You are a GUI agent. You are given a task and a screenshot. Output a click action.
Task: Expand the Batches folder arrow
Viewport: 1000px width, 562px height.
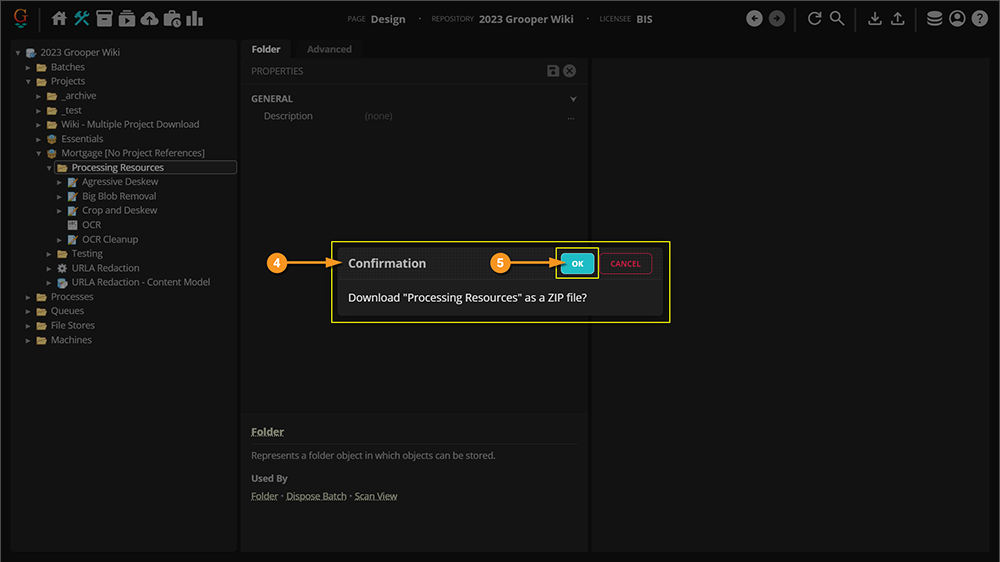[x=28, y=67]
